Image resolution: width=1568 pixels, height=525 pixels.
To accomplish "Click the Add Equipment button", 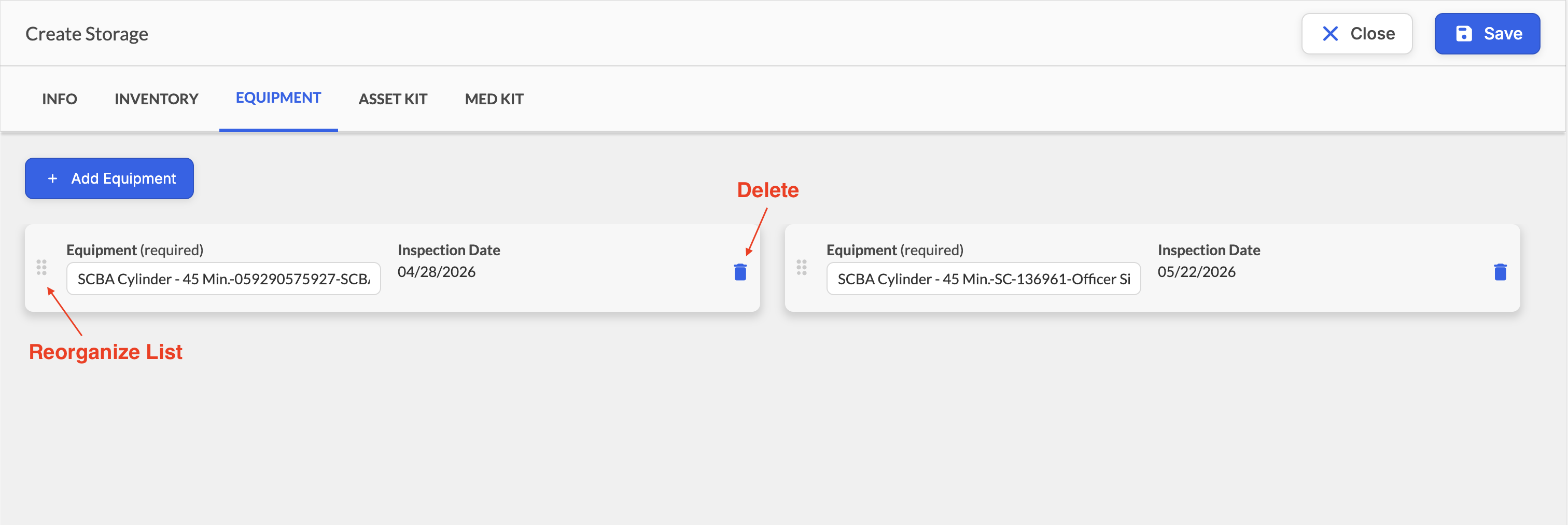I will point(109,178).
